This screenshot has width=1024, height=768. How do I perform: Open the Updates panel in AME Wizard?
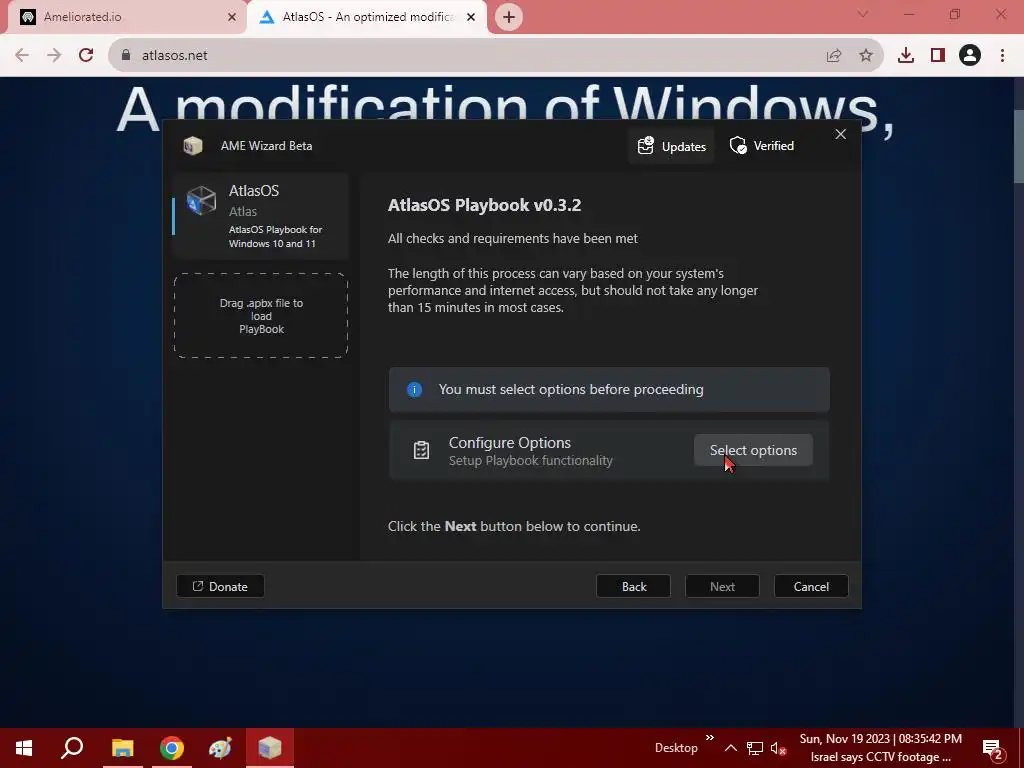pos(671,146)
